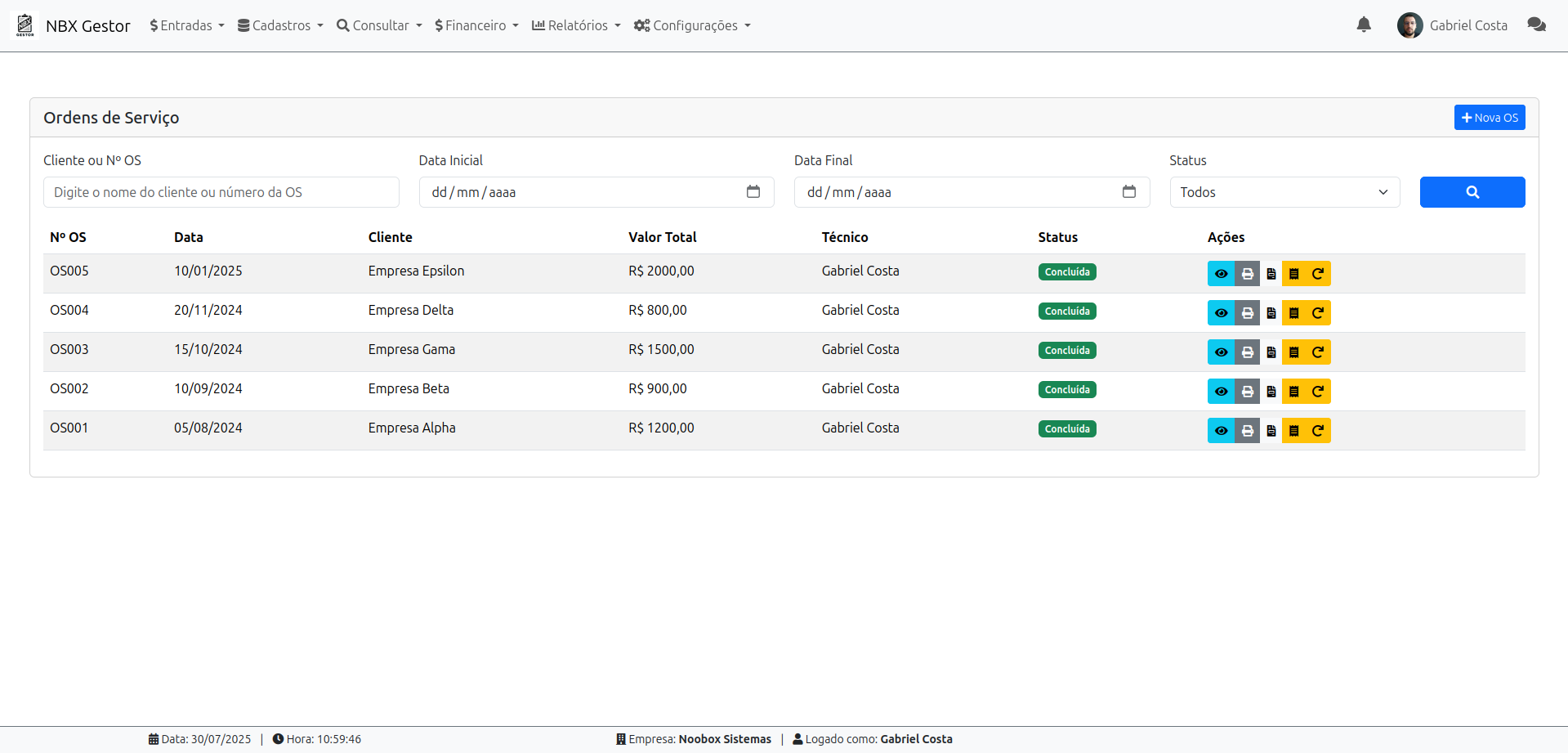Click the receipt icon for OS005
1568x753 pixels.
1294,274
